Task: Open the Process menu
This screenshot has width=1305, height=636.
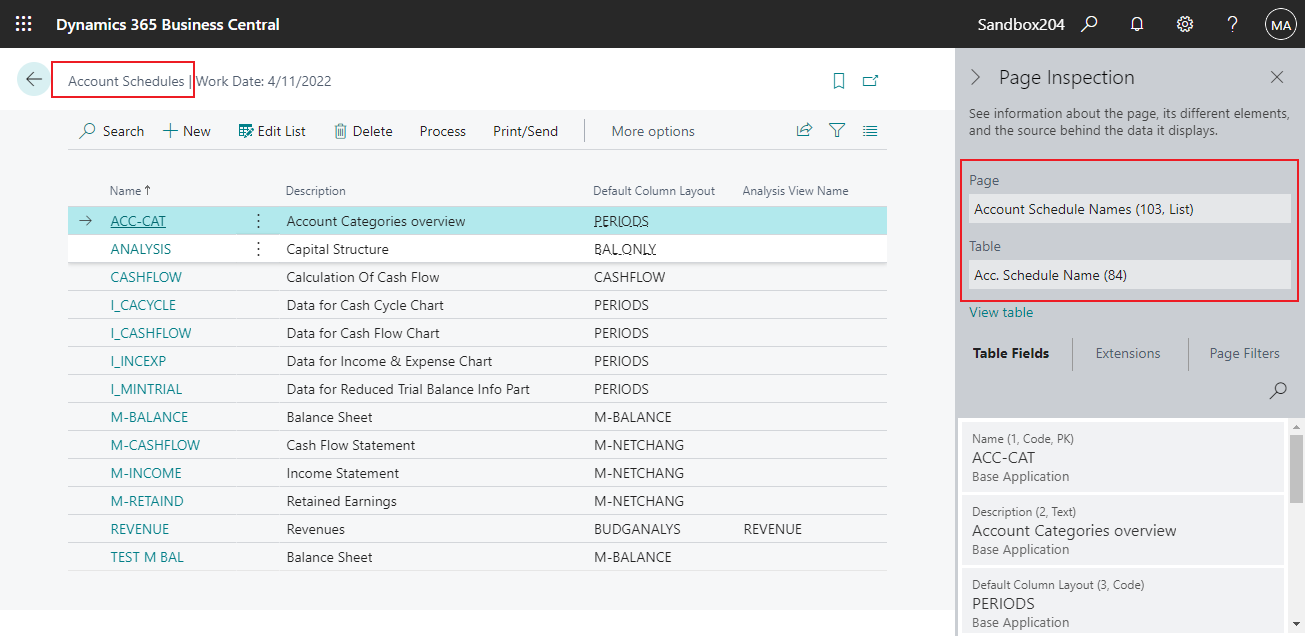Action: [x=442, y=131]
